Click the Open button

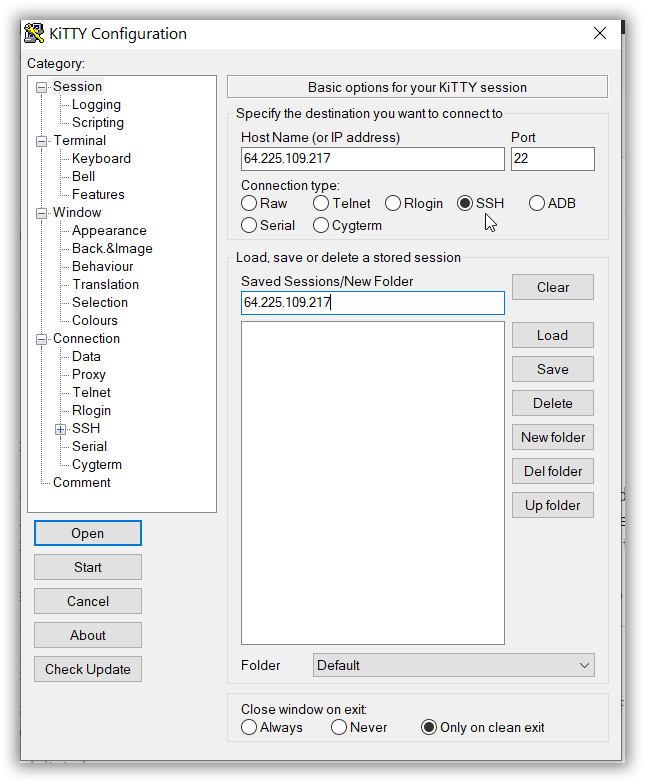[88, 533]
